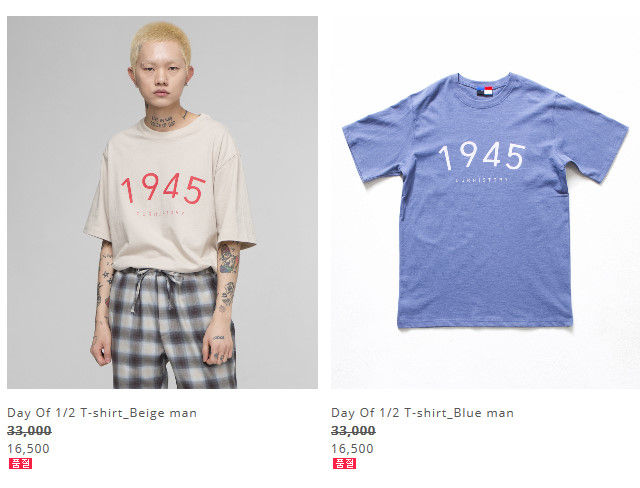This screenshot has height=488, width=640.
Task: Click the tricolor neck label on the blue shirt
Action: (x=485, y=91)
